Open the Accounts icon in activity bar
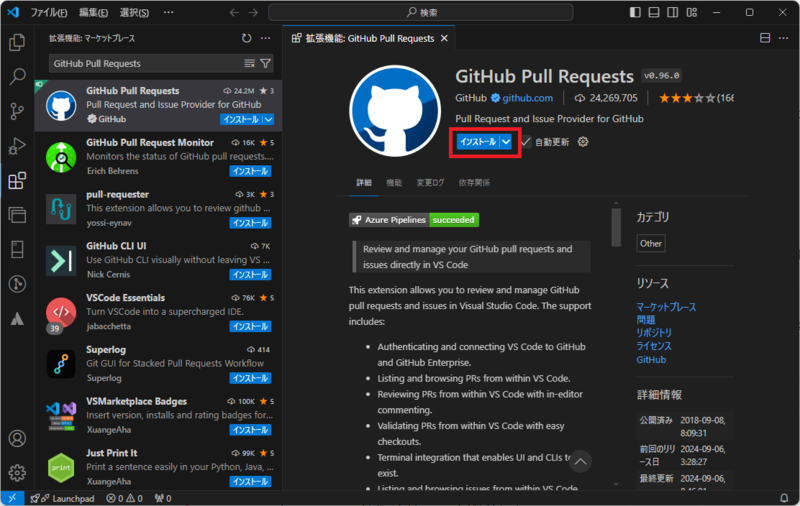Viewport: 800px width, 506px height. click(x=17, y=438)
